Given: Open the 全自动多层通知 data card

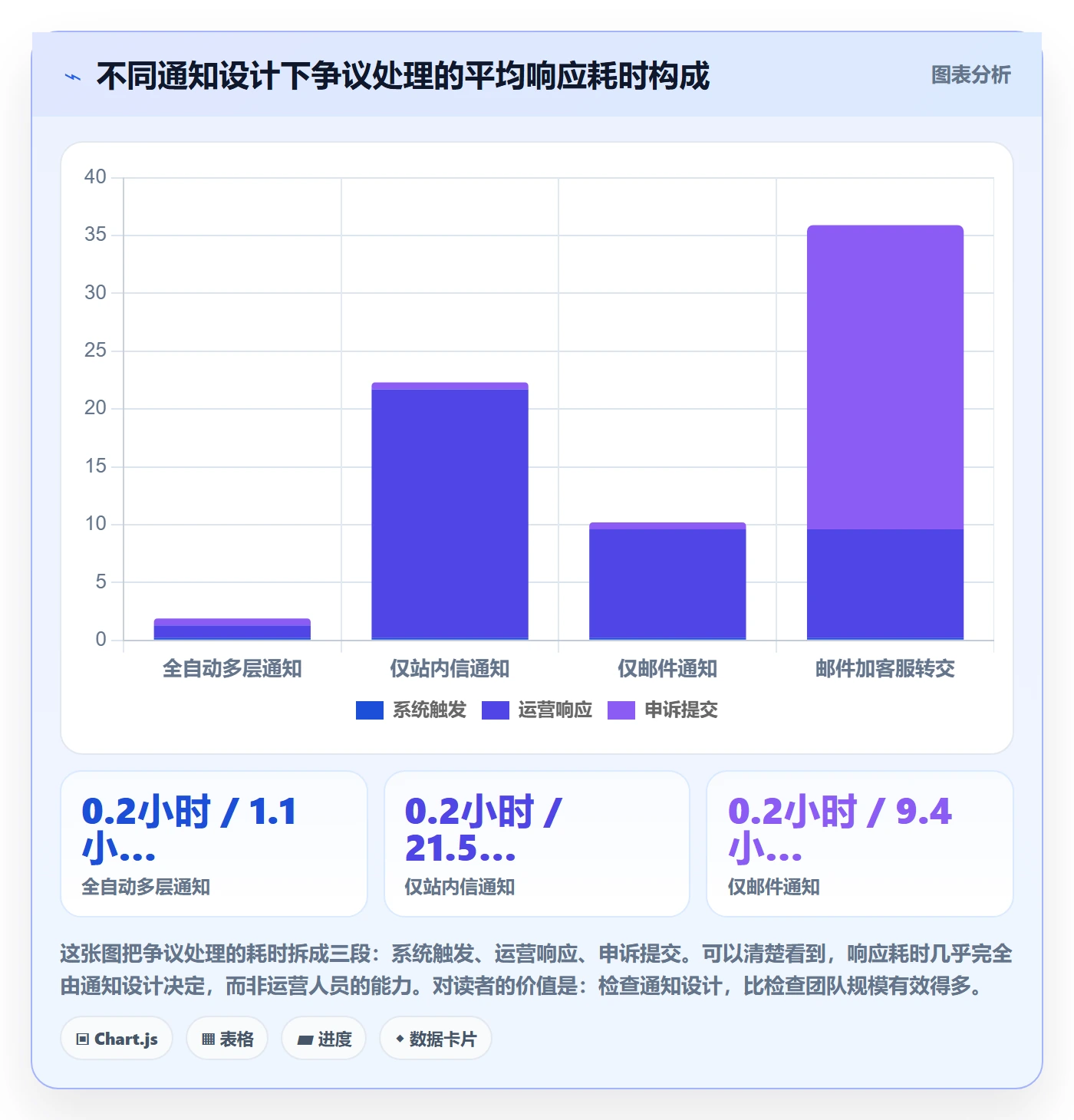Looking at the screenshot, I should pos(214,844).
